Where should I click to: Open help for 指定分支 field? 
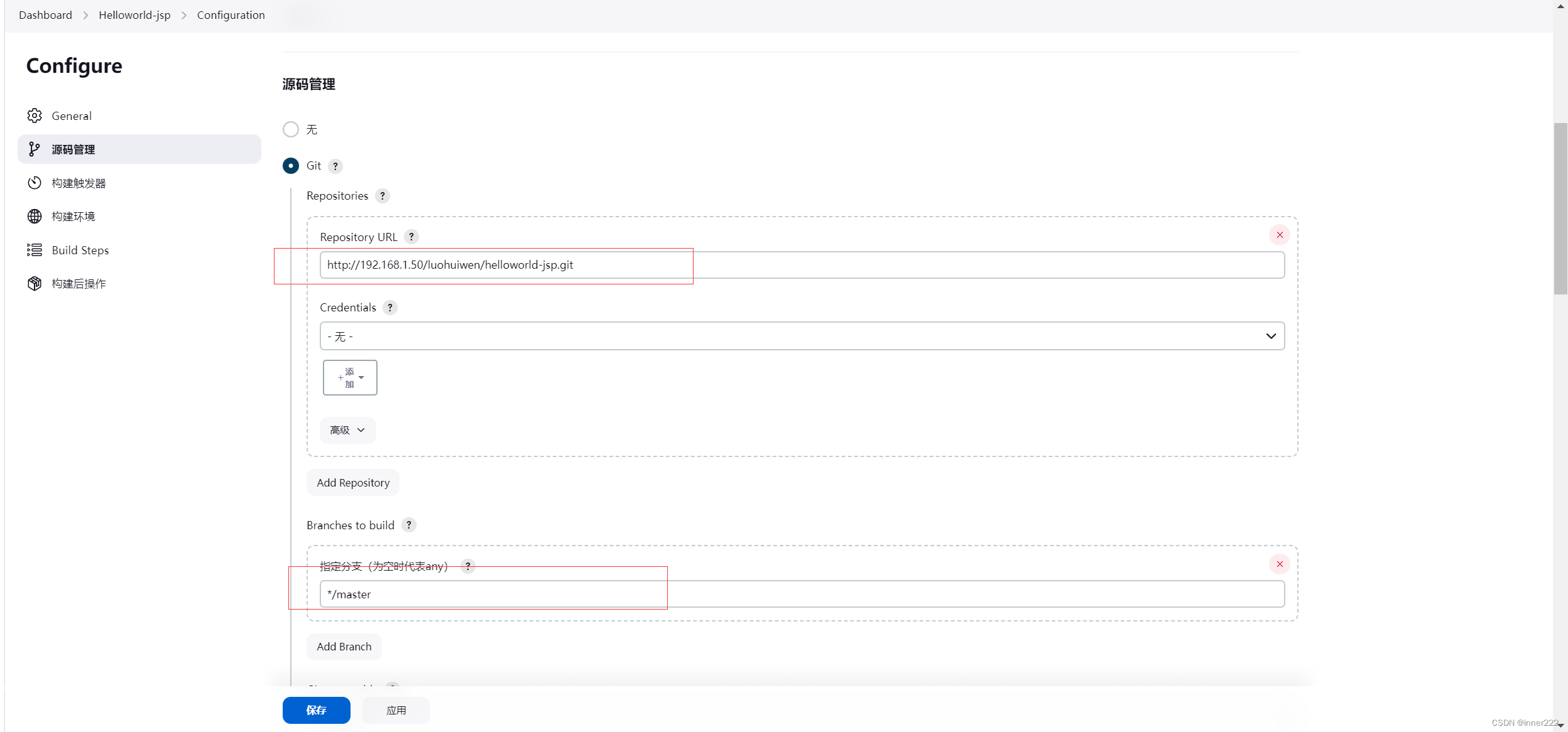click(468, 566)
